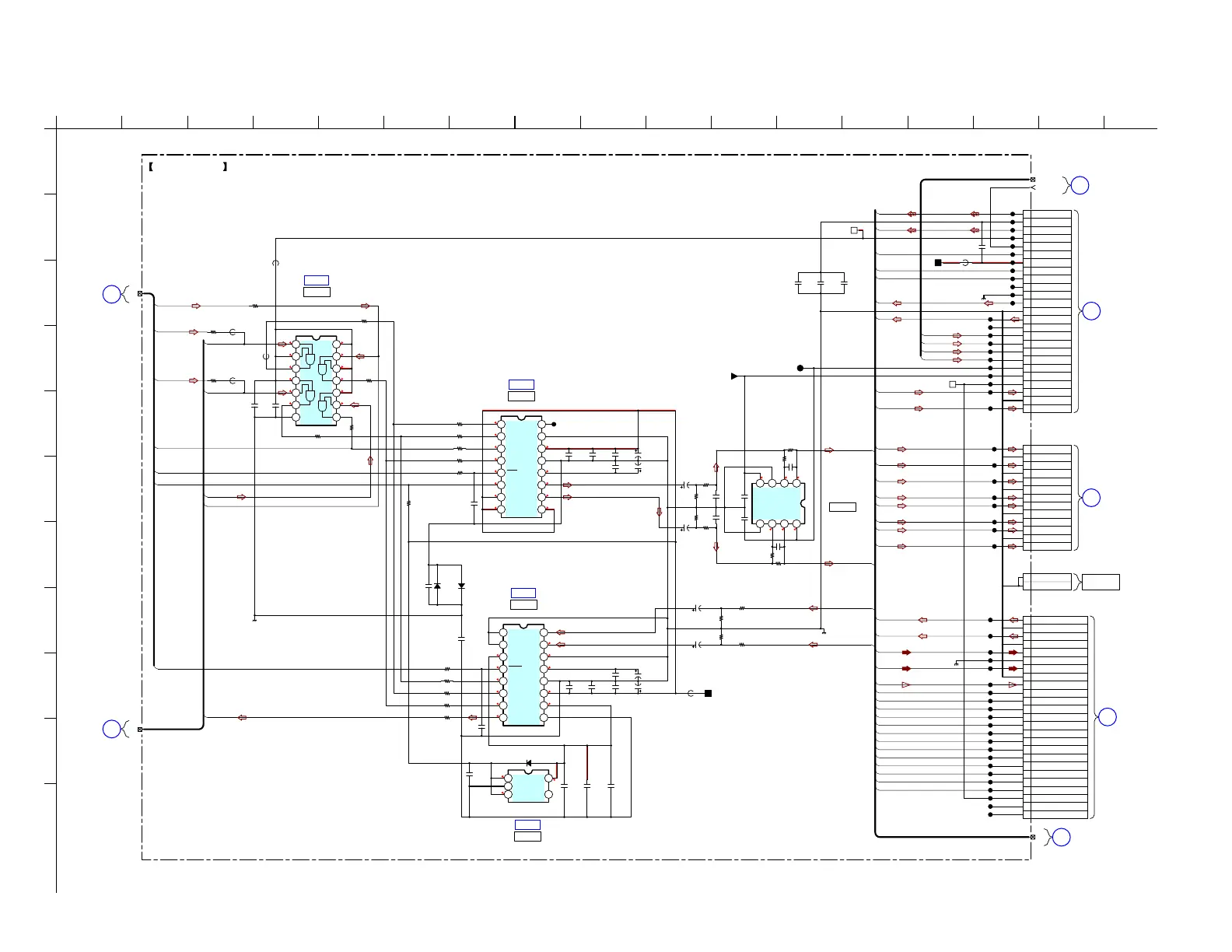
Task: Select the large bottom right connector block
Action: [1055, 717]
